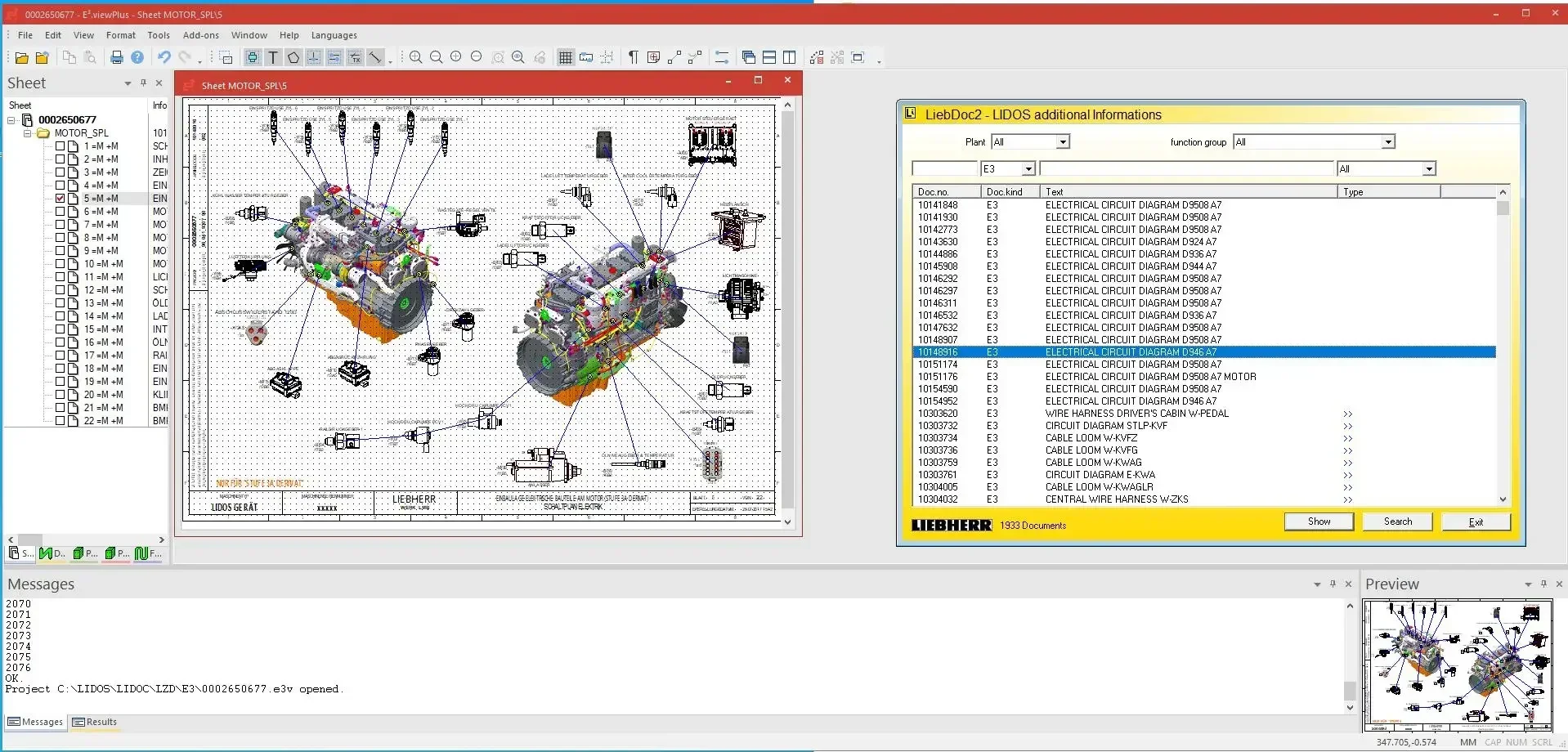Screen dimensions: 1568x752
Task: Click the Print icon in toolbar
Action: pyautogui.click(x=117, y=57)
